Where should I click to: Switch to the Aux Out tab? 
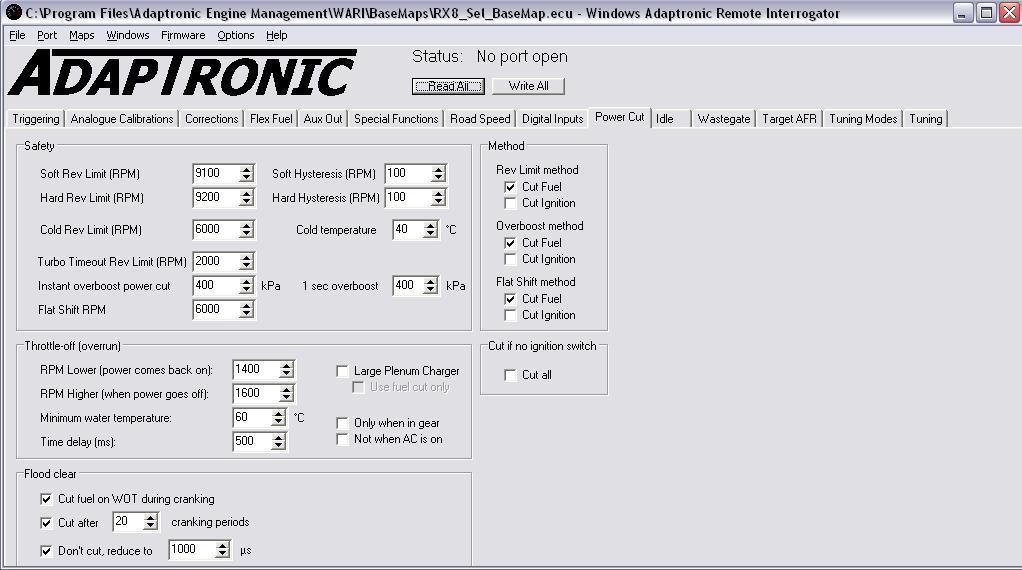323,119
